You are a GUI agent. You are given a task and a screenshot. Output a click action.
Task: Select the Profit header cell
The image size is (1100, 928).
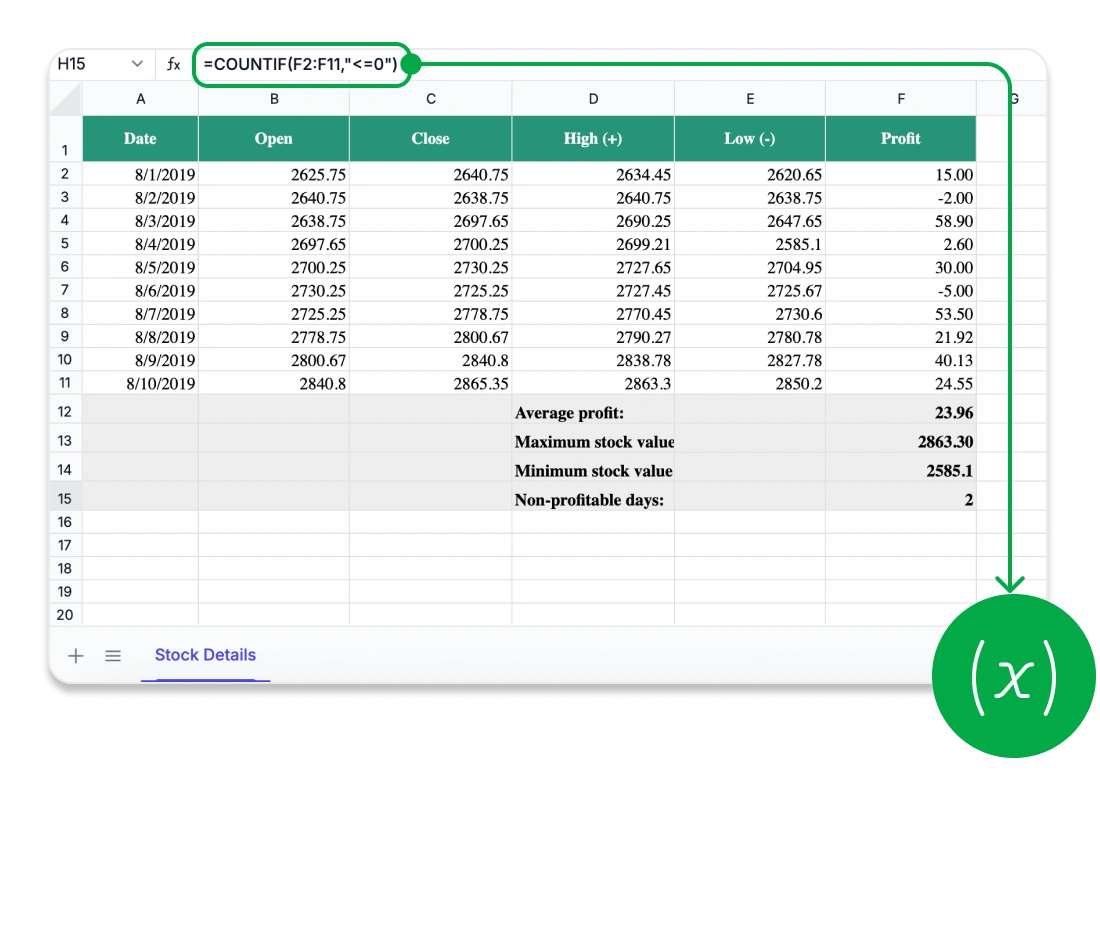[x=899, y=138]
